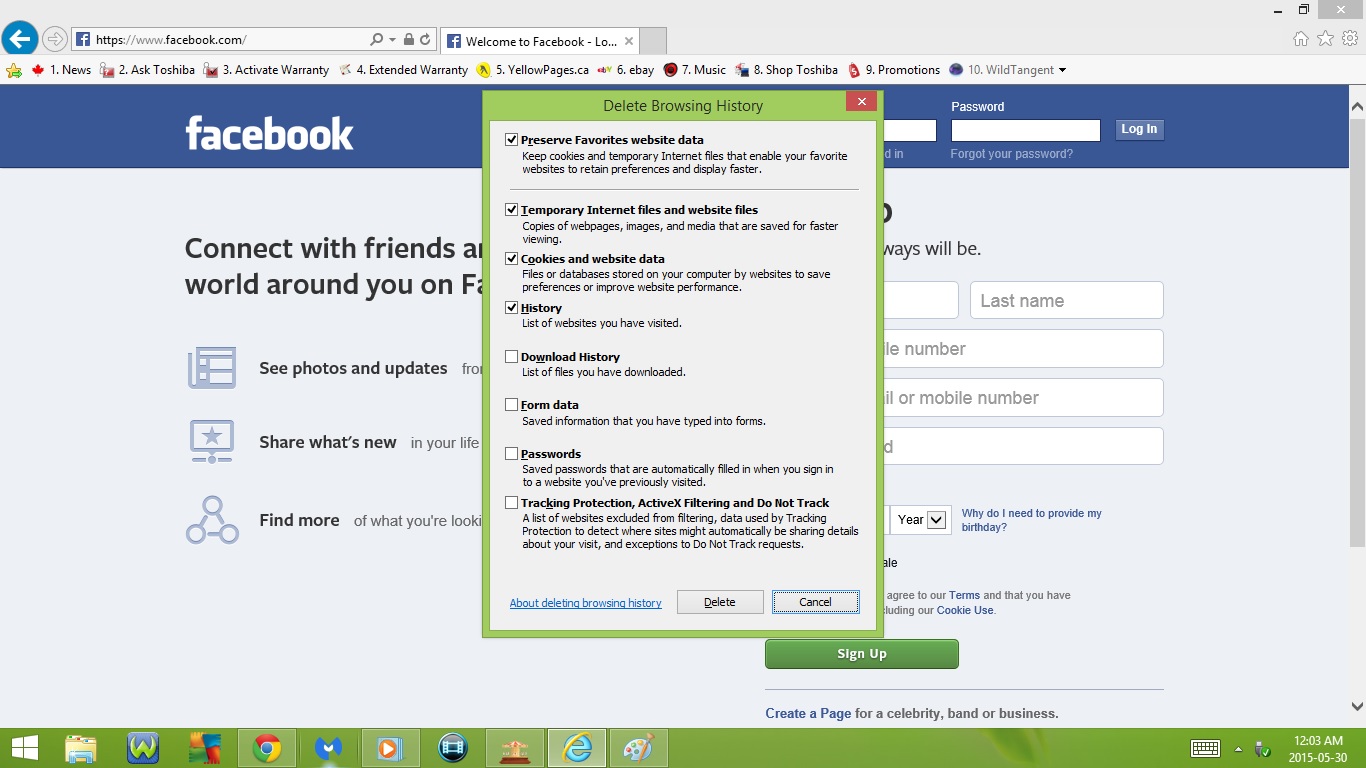1366x768 pixels.
Task: Click the network icon beside Find more
Action: click(212, 520)
